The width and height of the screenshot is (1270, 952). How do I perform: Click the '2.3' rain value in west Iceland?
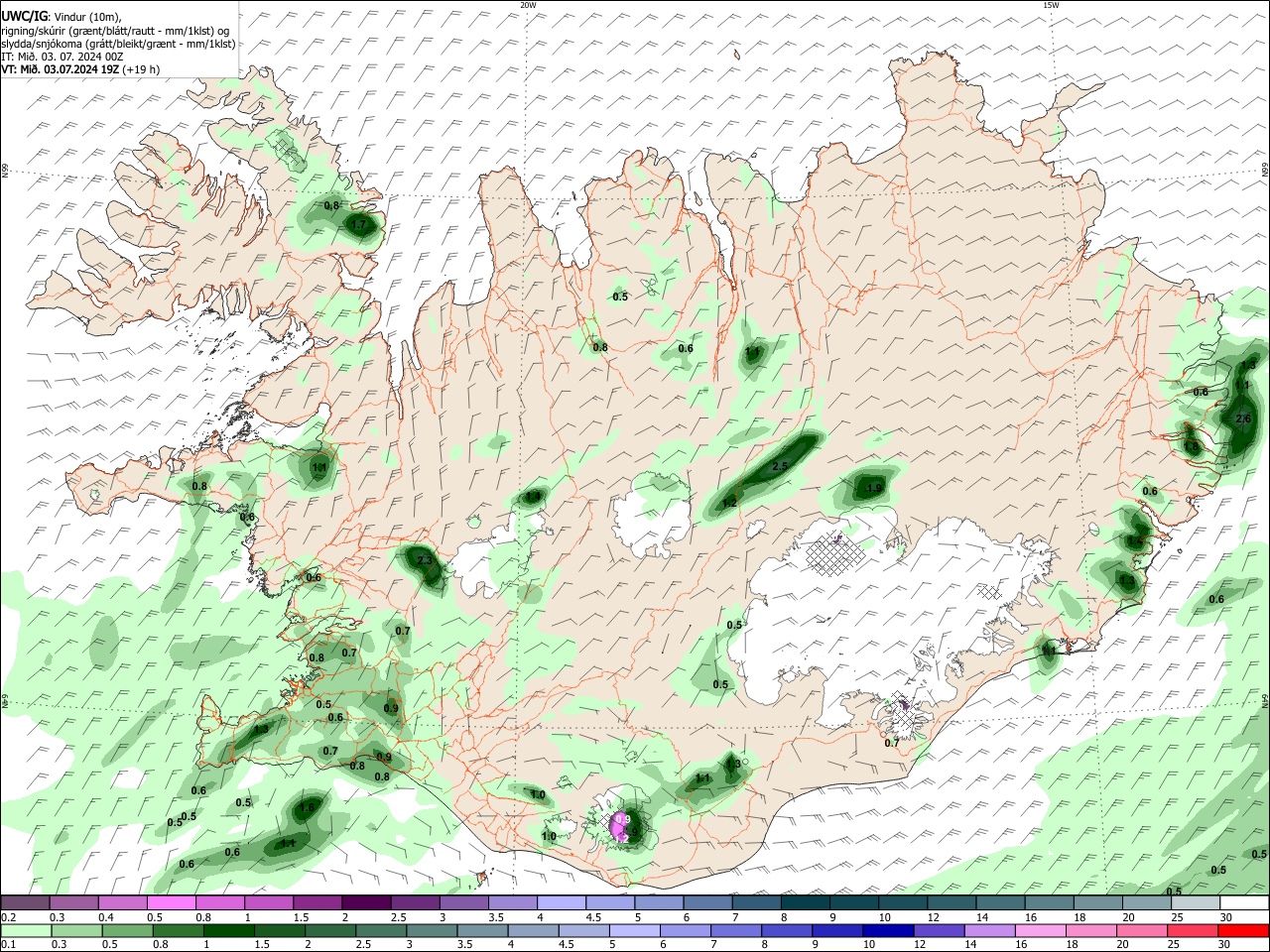[425, 561]
